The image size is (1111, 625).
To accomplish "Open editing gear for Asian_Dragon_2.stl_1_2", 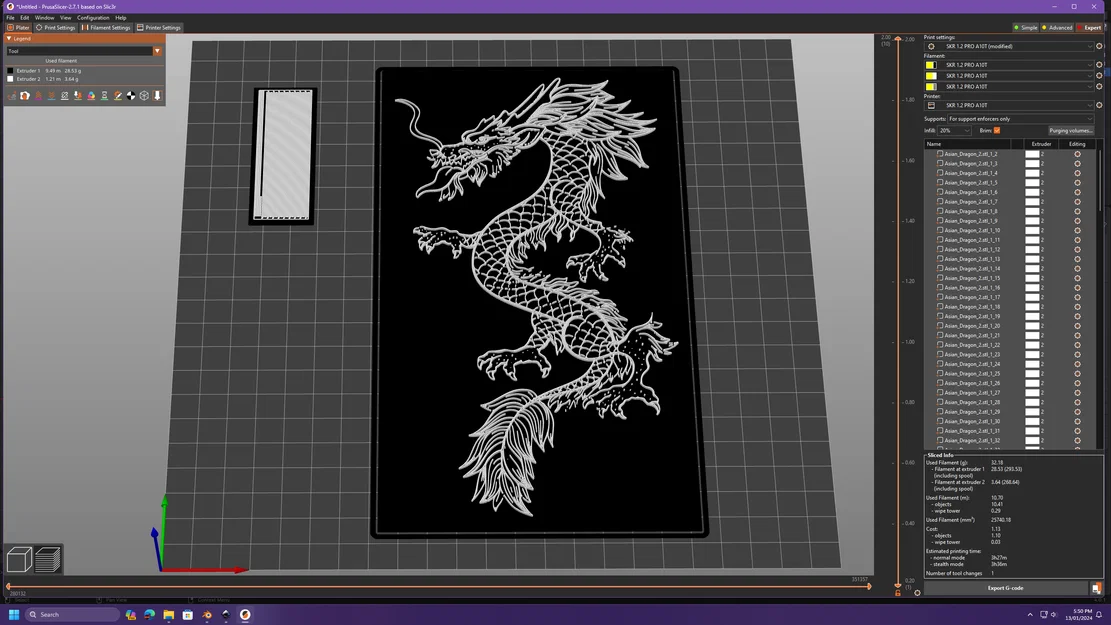I will pyautogui.click(x=1077, y=154).
